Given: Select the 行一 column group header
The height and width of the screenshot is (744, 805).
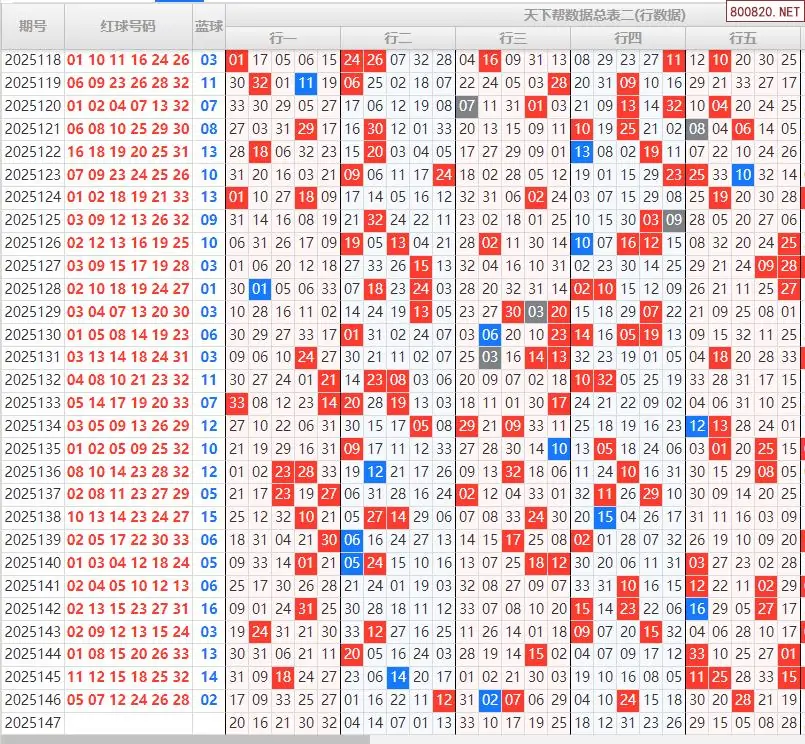Looking at the screenshot, I should tap(283, 38).
